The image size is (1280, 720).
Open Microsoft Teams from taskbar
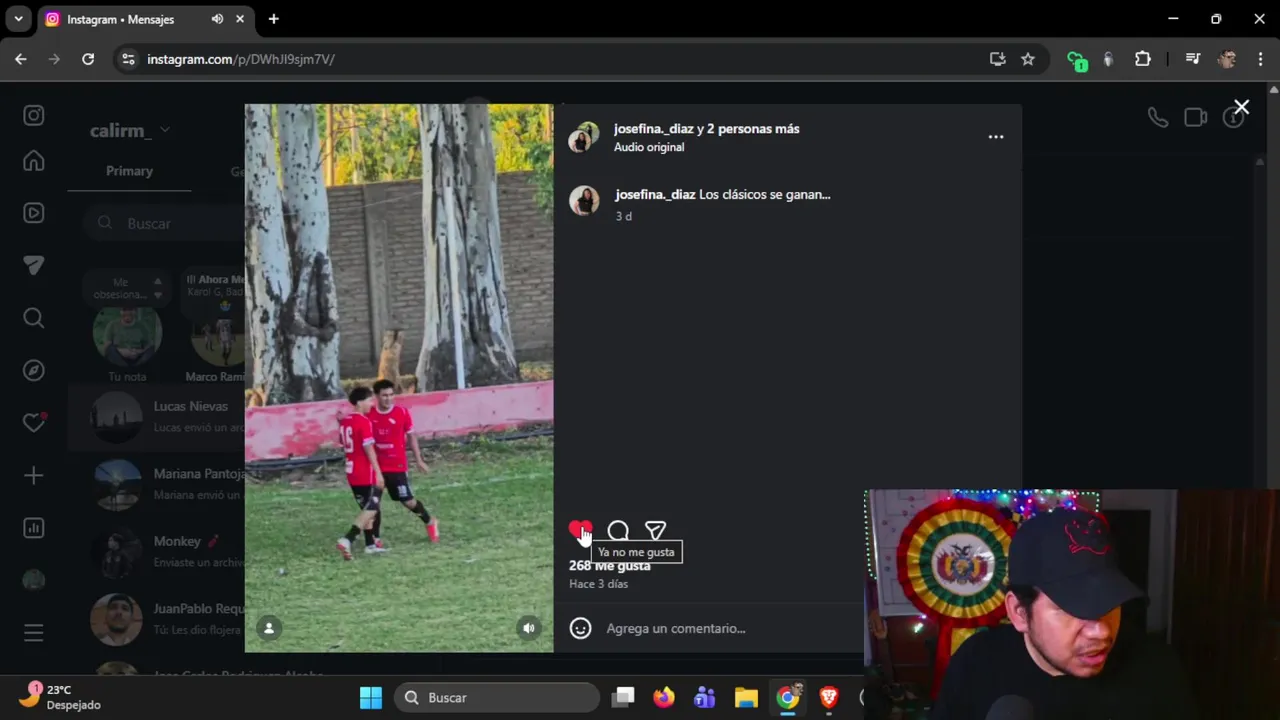[704, 697]
